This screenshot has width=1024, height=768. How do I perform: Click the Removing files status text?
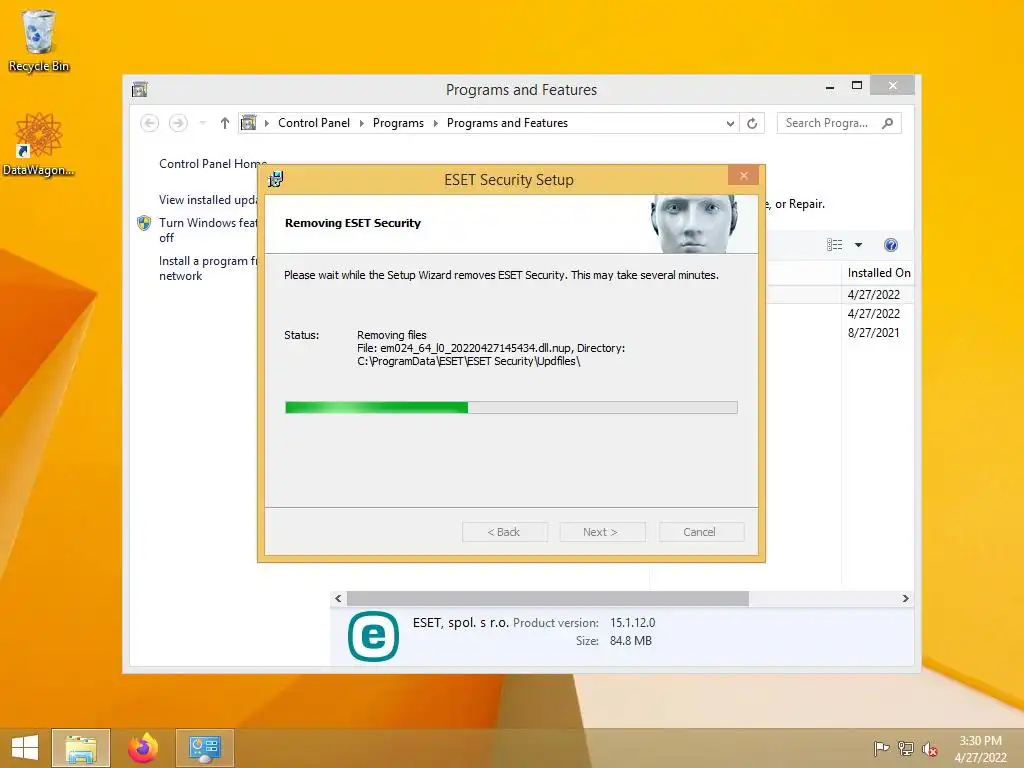[391, 335]
